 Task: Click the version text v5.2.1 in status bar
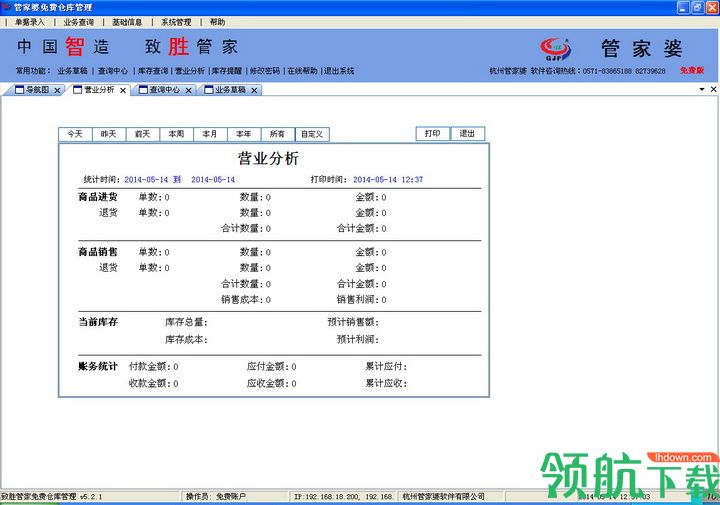[x=91, y=497]
